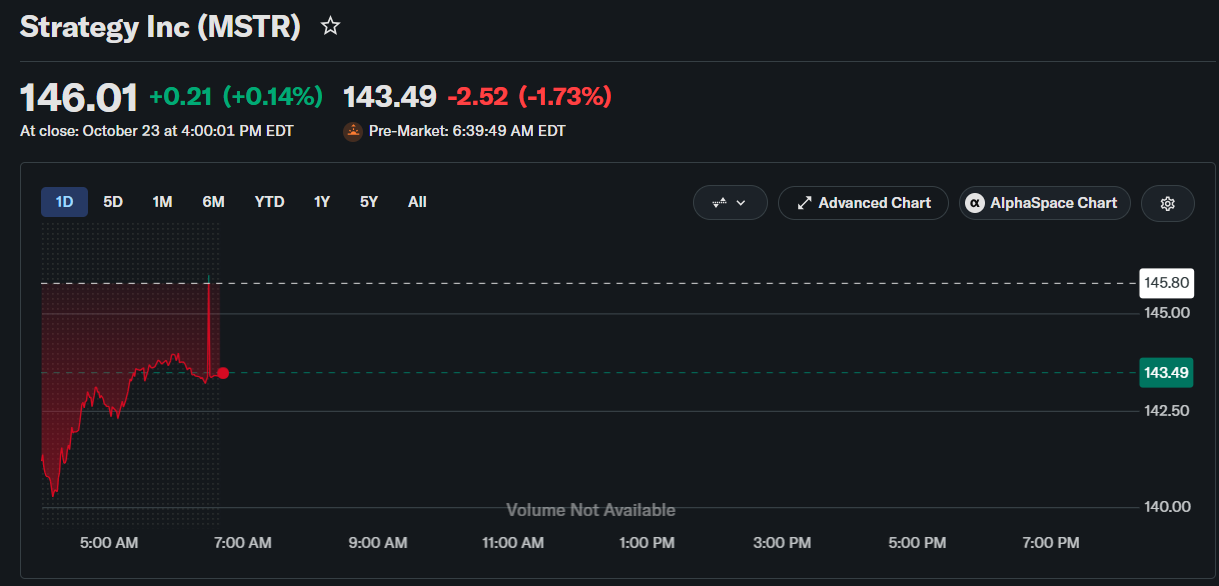Click the pre-market price 143.49 in header
Image resolution: width=1219 pixels, height=586 pixels.
coord(390,97)
